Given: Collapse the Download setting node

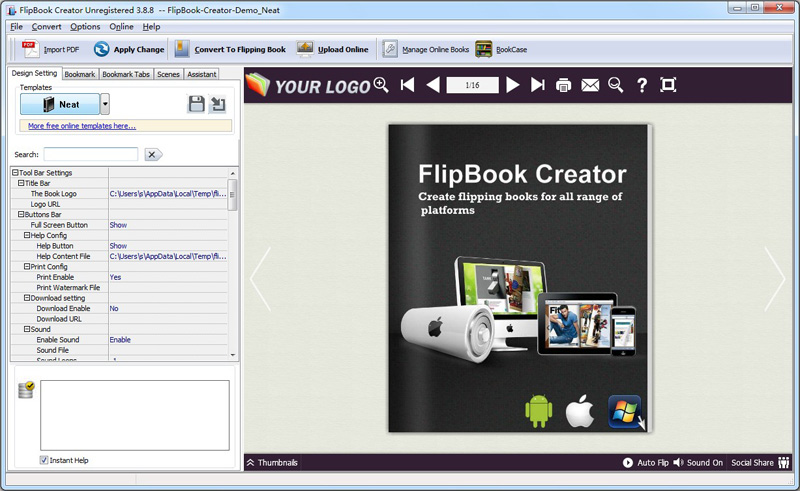Looking at the screenshot, I should pos(27,298).
